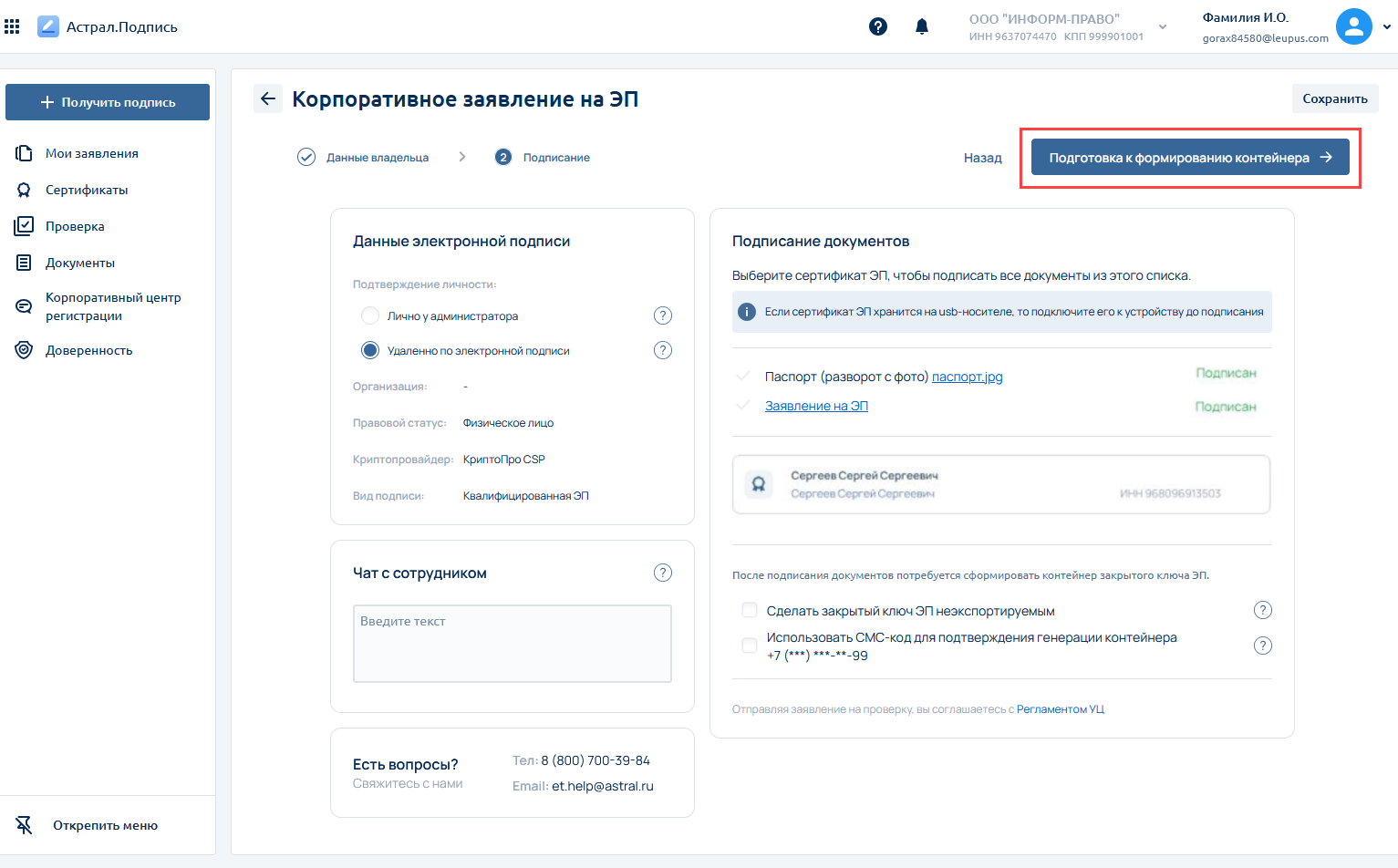Click the Доверенность shield icon
The image size is (1398, 868).
coord(24,350)
